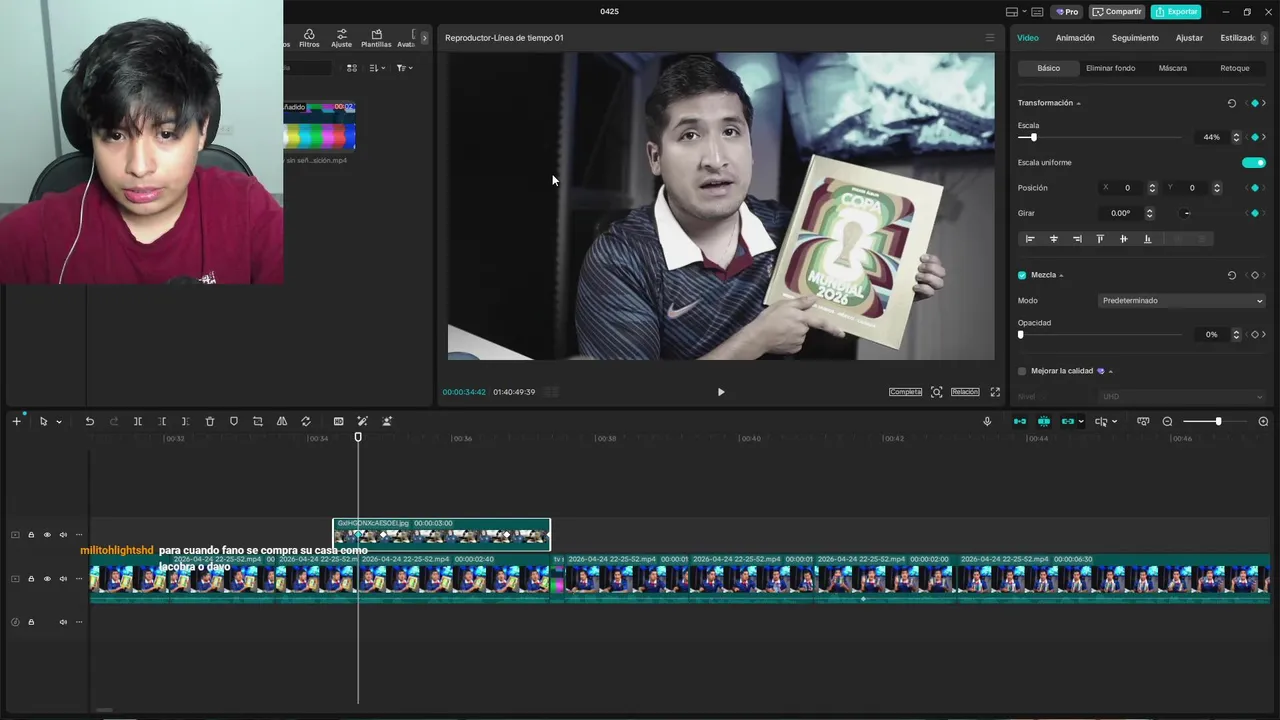Click the Compartir button
The height and width of the screenshot is (720, 1280).
click(x=1117, y=12)
